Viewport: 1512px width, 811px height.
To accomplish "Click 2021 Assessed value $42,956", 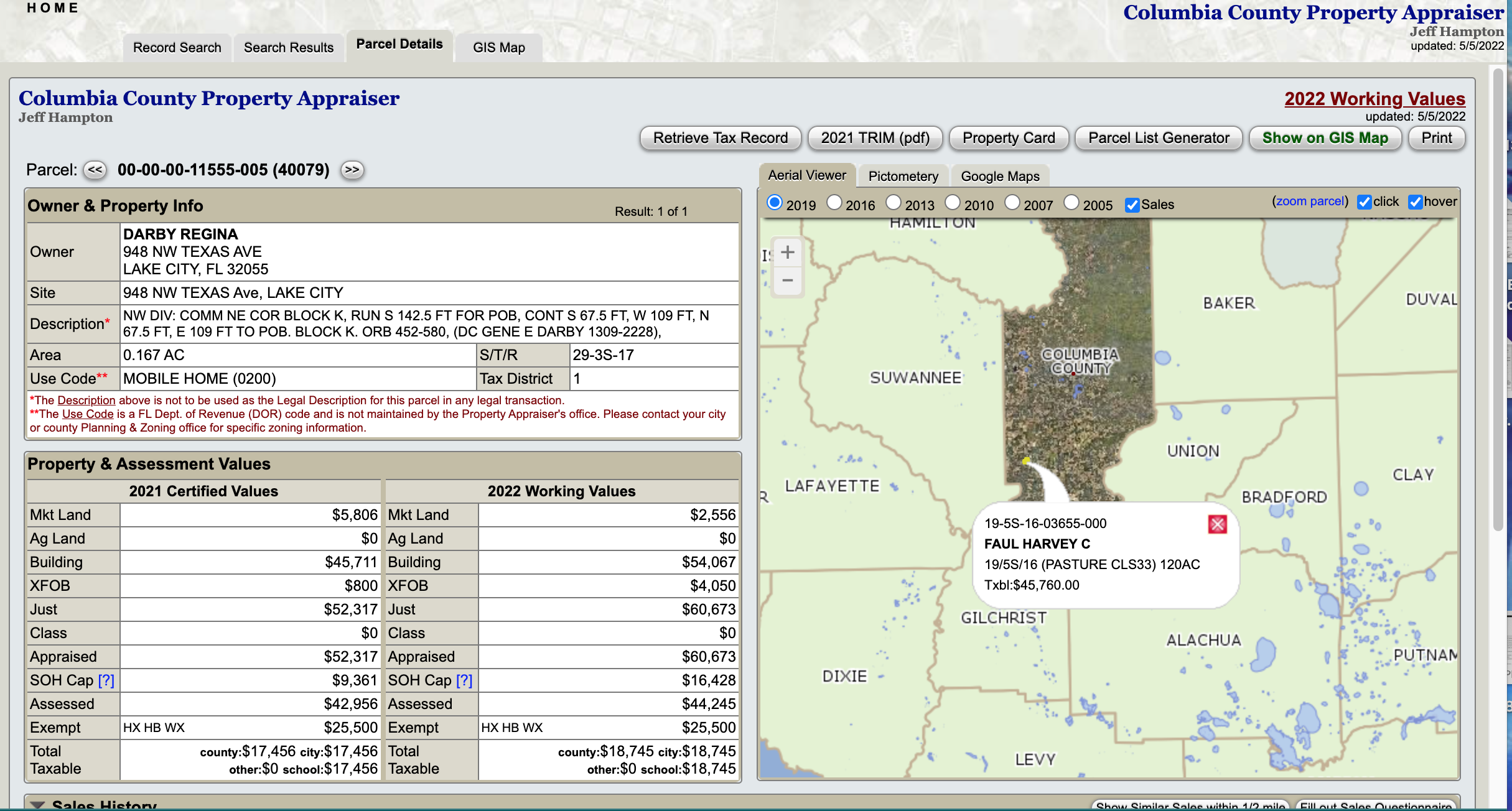I will 351,704.
